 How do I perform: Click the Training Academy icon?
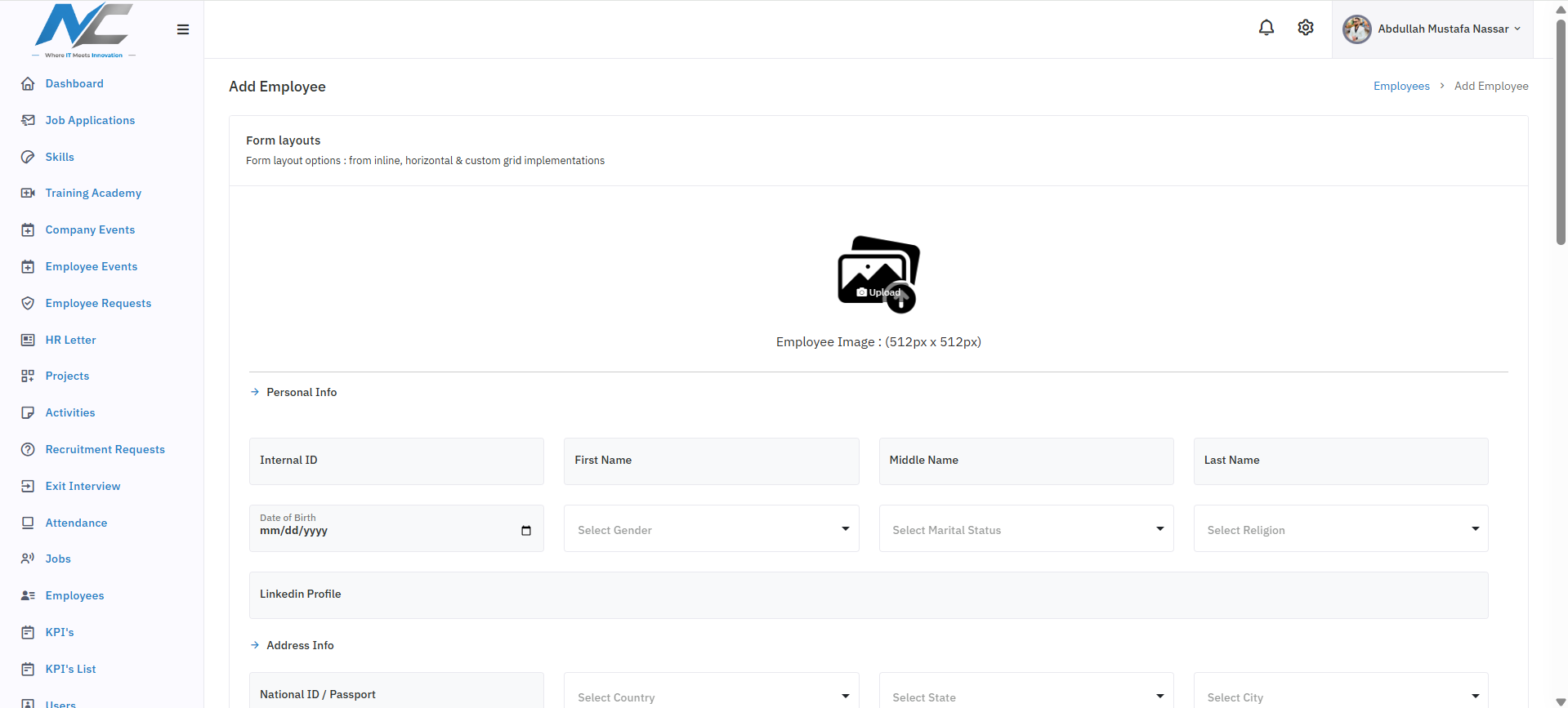click(x=28, y=193)
